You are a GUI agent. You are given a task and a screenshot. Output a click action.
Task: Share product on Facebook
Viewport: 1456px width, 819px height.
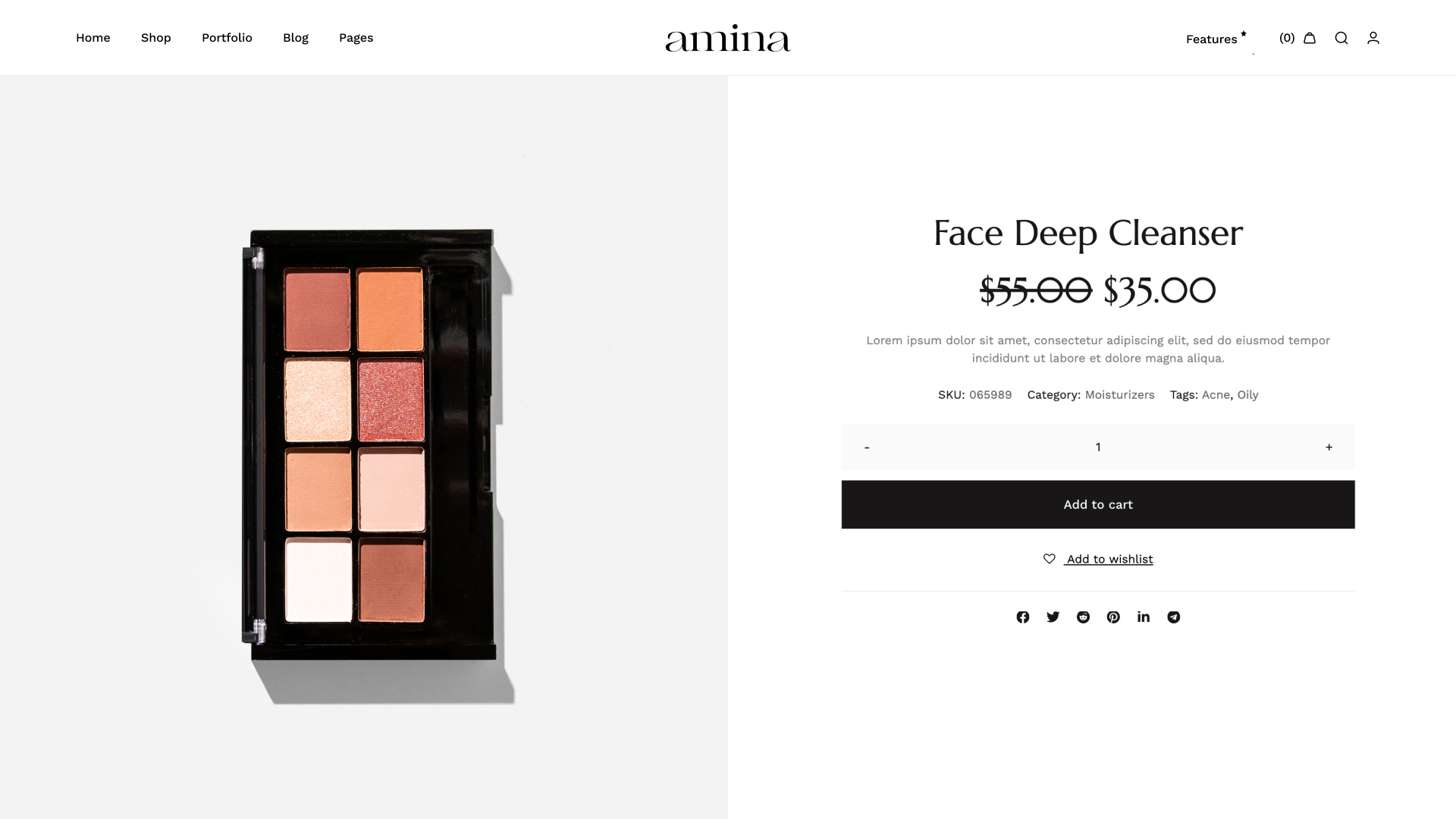(1023, 617)
